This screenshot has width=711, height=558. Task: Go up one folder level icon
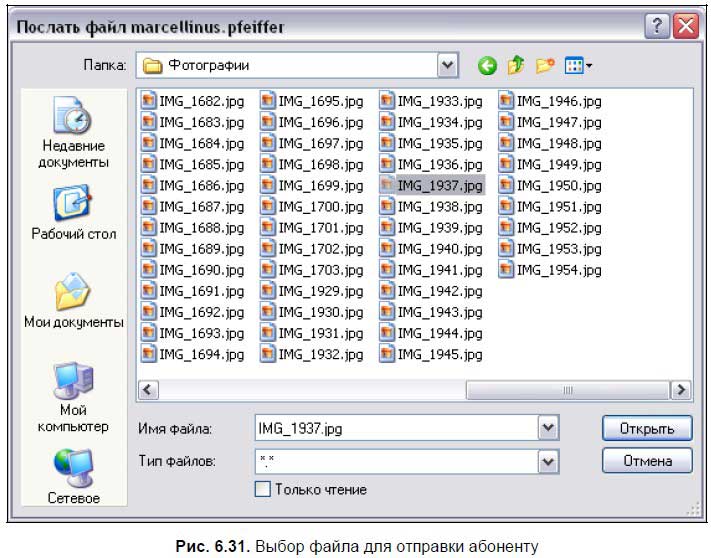tap(516, 66)
